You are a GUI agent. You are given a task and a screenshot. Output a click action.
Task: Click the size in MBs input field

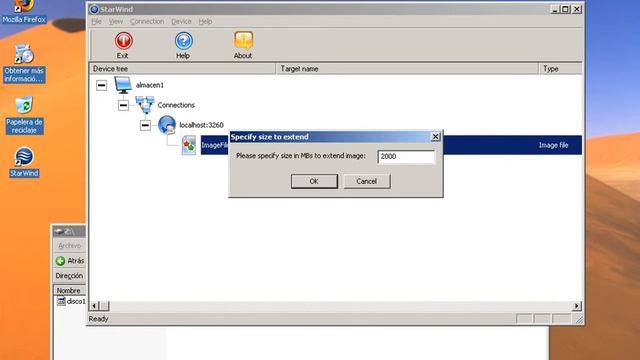[406, 156]
